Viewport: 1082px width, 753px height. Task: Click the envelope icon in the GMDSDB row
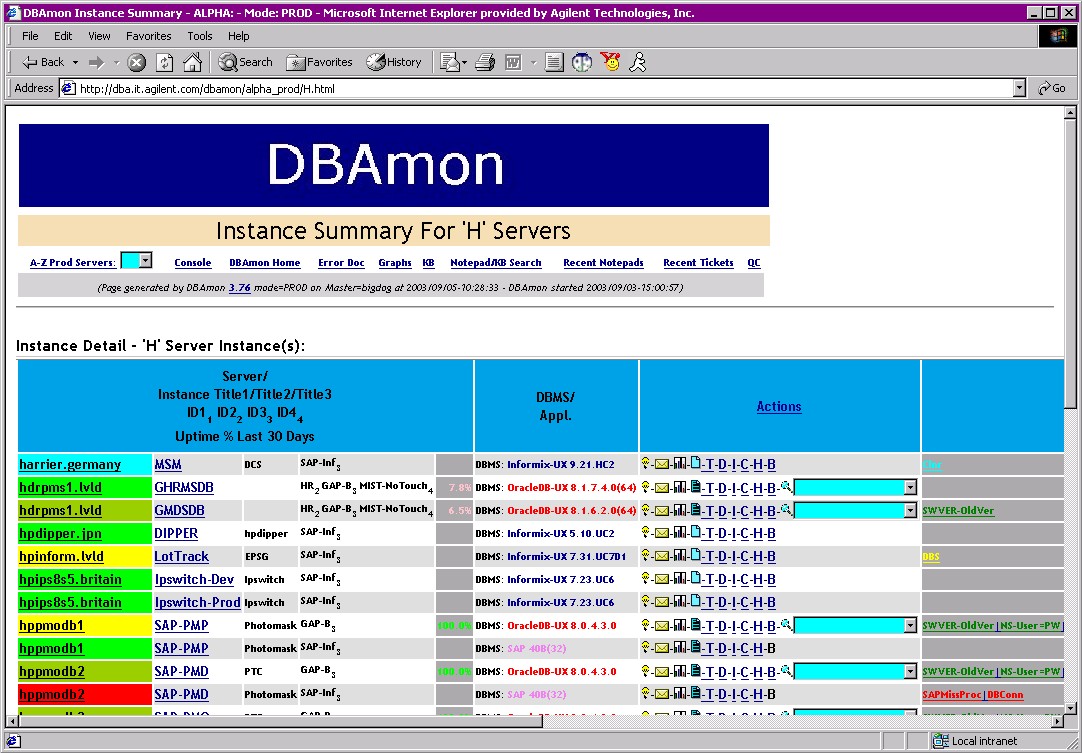662,511
